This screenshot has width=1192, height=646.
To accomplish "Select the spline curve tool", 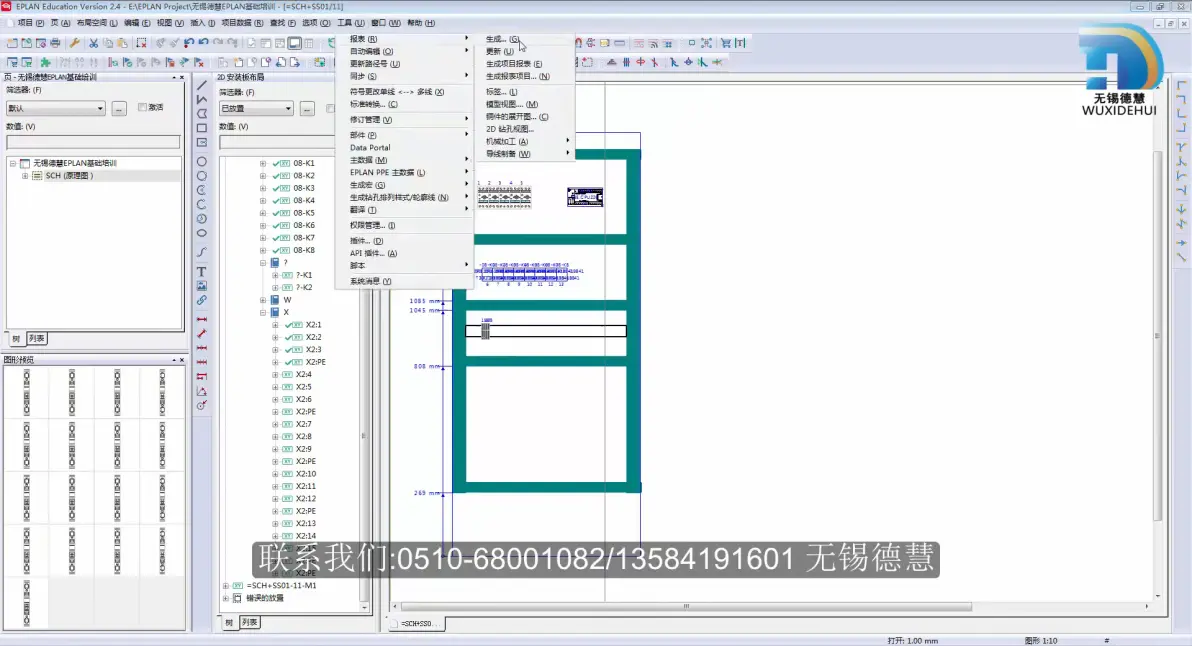I will pyautogui.click(x=201, y=252).
